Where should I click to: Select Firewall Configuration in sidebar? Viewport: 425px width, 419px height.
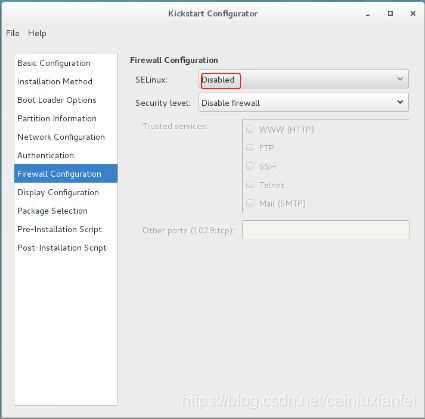coord(66,174)
